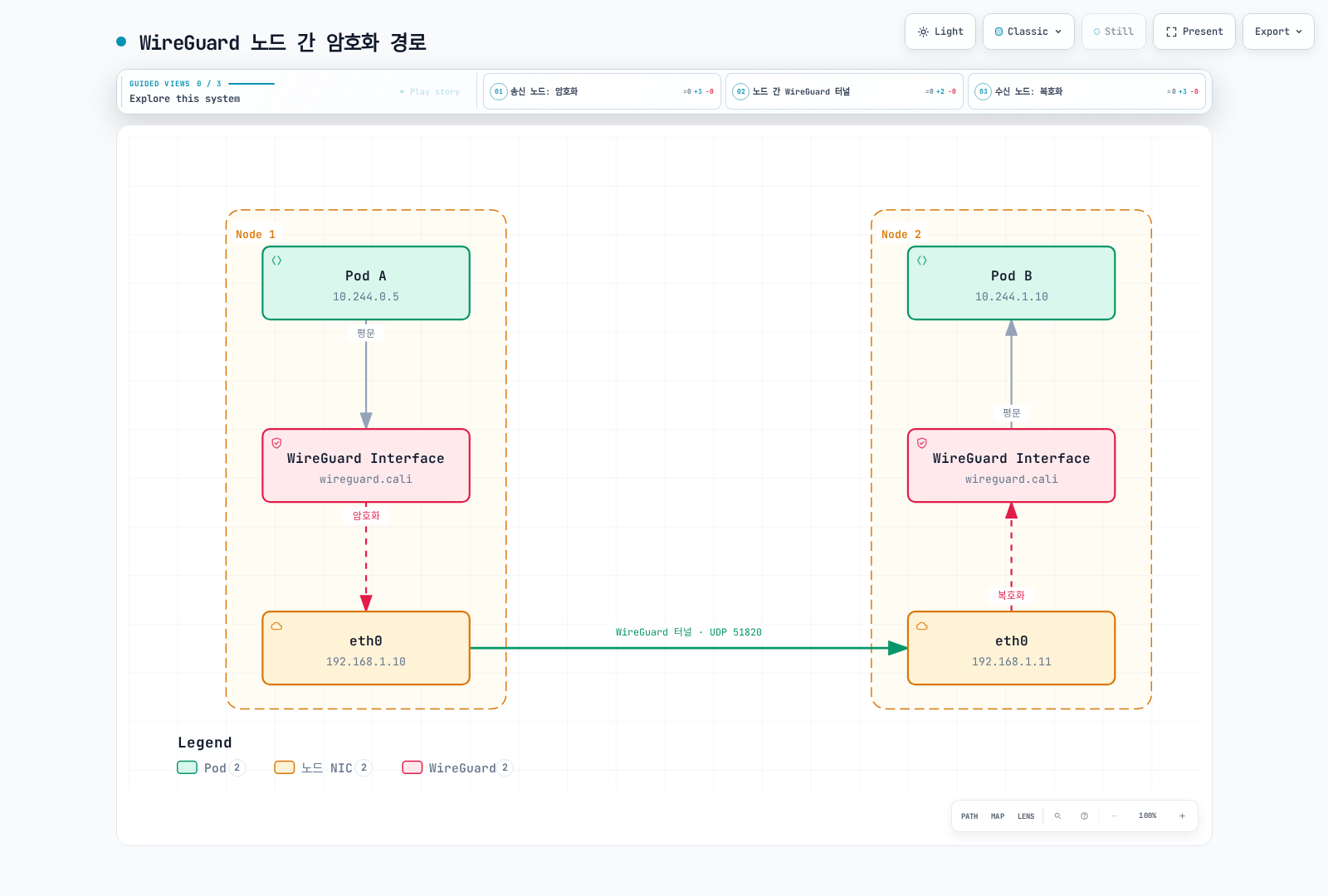Viewport: 1328px width, 896px height.
Task: Open help question mark icon
Action: click(1084, 816)
